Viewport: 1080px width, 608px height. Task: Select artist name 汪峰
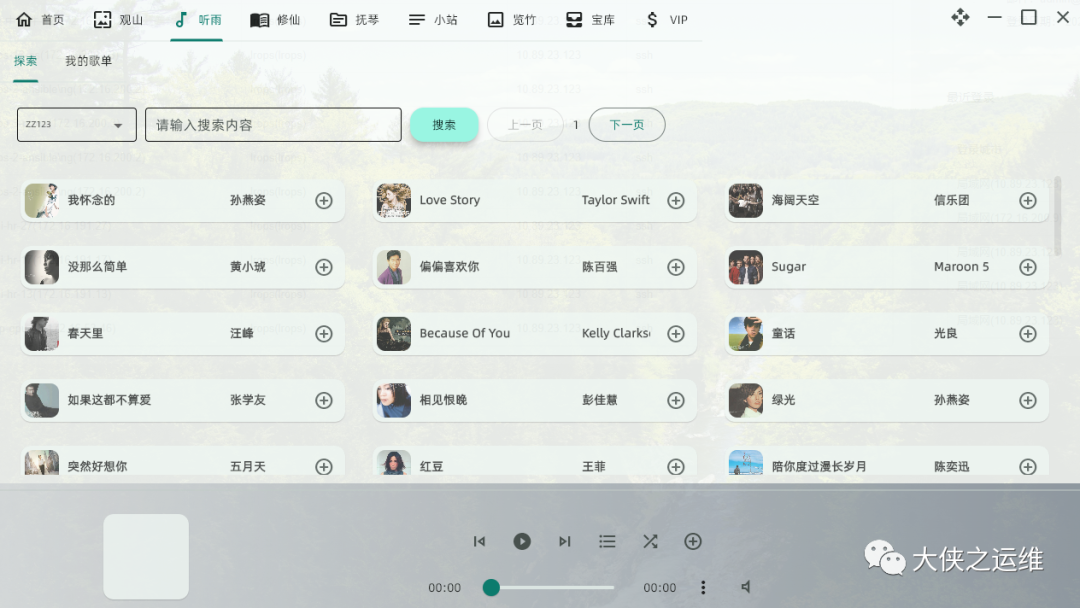tap(242, 333)
